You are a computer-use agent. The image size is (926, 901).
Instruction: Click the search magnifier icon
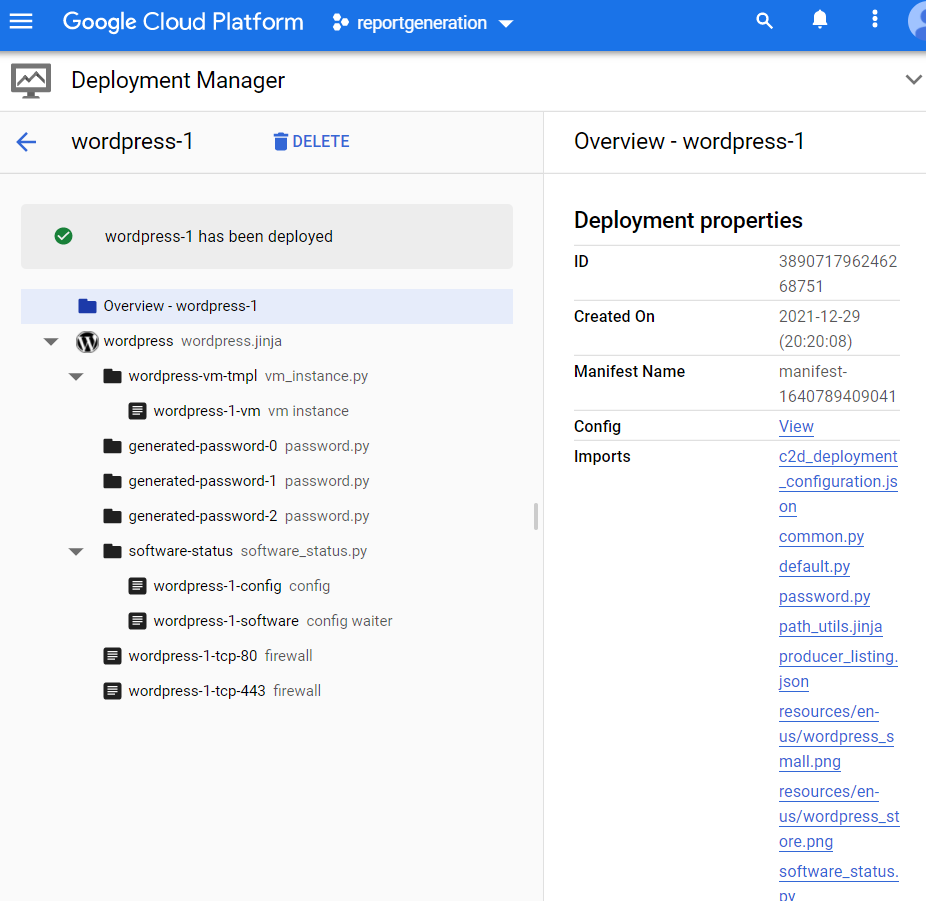[765, 21]
